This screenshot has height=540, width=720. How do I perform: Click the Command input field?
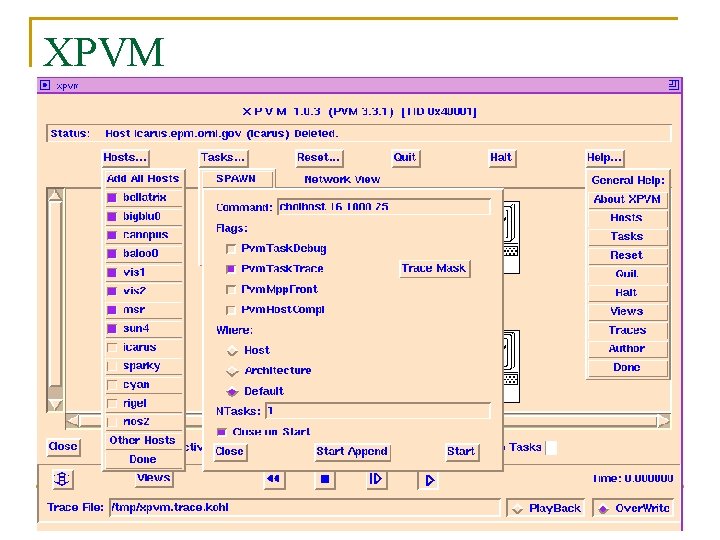[384, 207]
